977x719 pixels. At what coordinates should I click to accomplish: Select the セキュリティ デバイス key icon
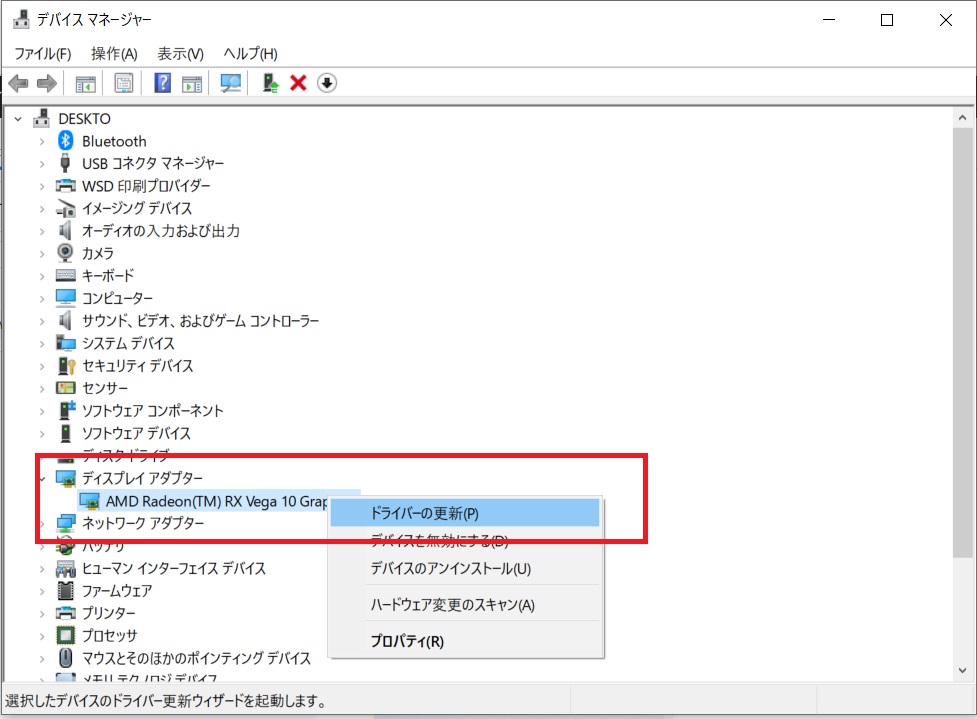(x=66, y=366)
